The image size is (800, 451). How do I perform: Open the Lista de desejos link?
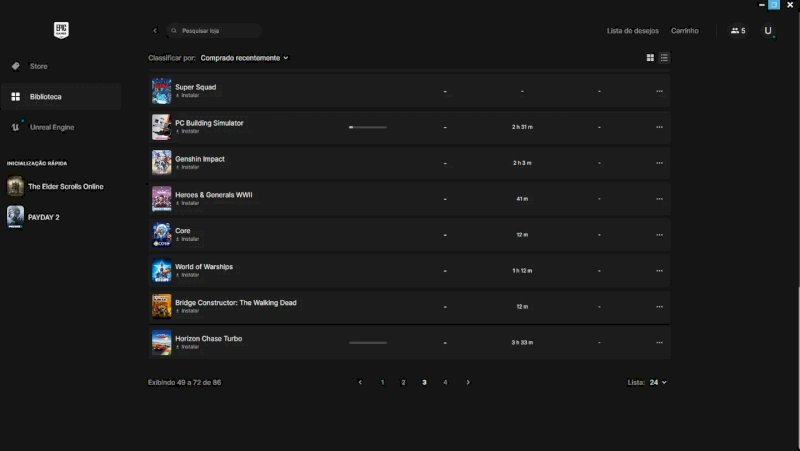[x=632, y=31]
